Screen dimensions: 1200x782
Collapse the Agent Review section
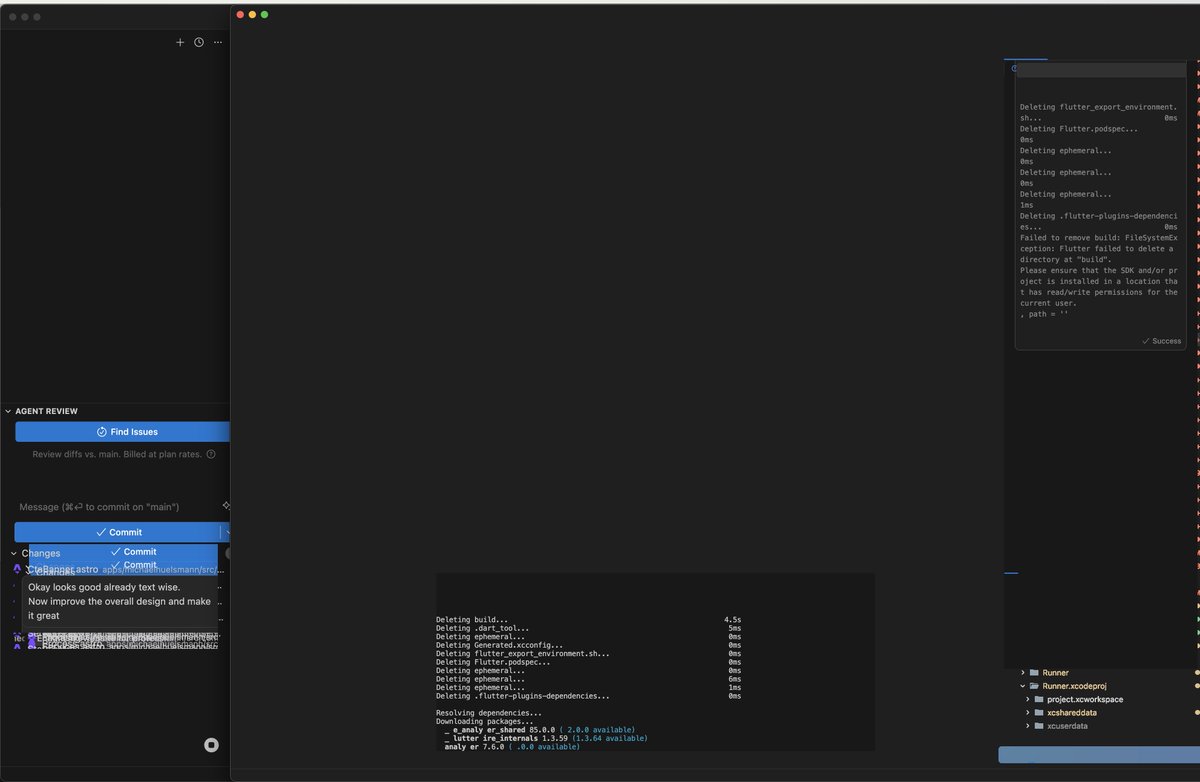(x=7, y=410)
